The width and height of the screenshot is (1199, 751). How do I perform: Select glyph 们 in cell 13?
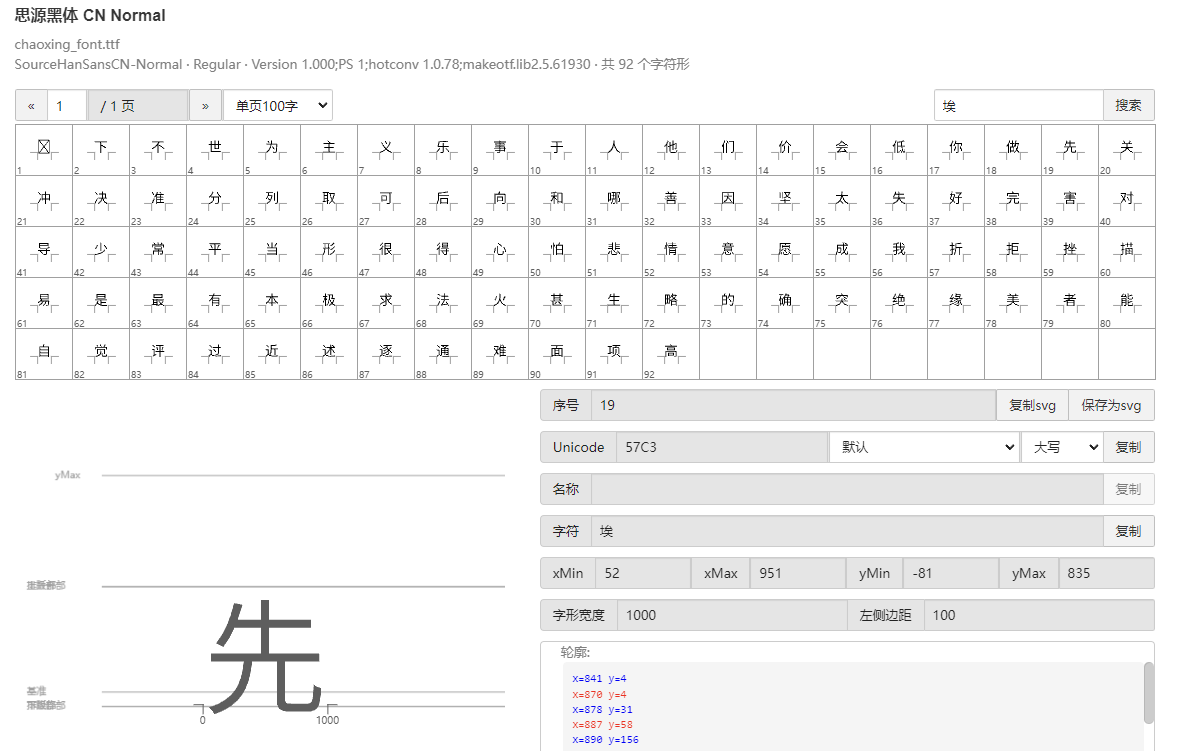[x=728, y=151]
